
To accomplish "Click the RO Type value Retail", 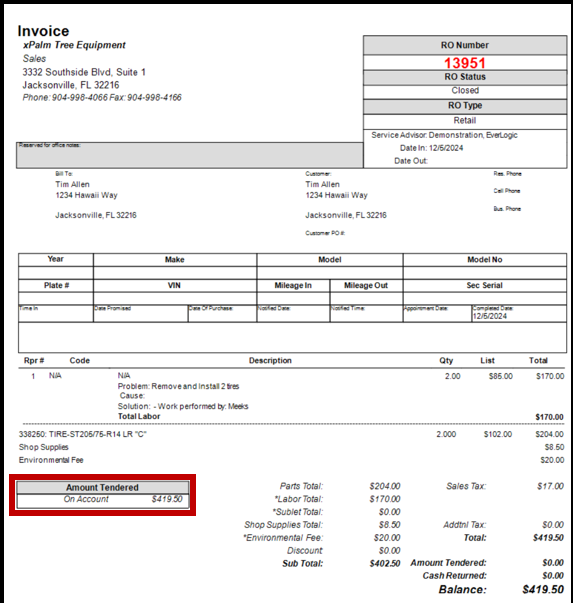I will coord(465,120).
